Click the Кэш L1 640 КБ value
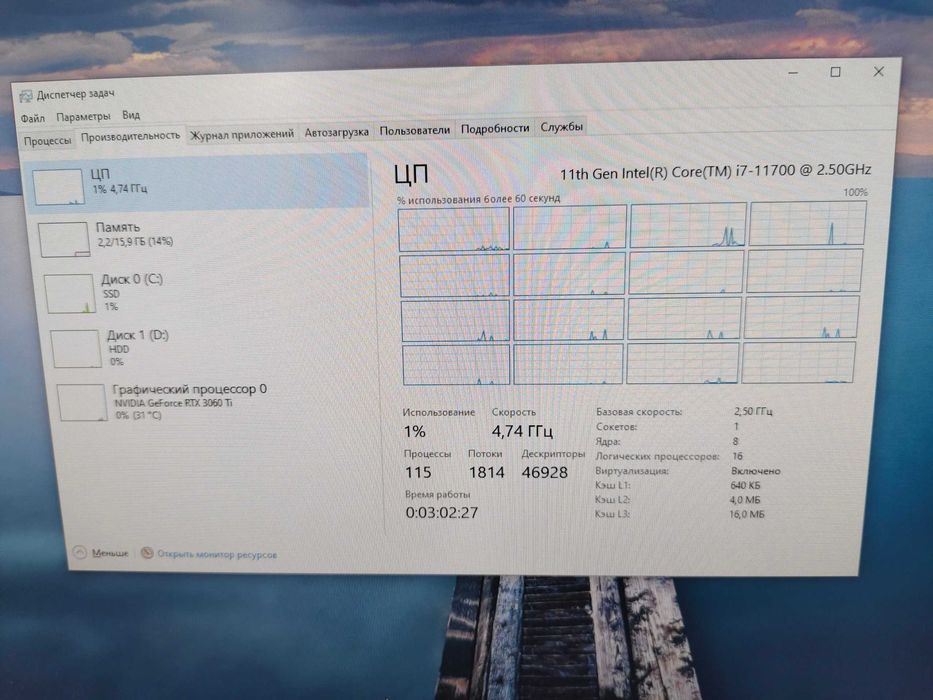This screenshot has height=700, width=933. tap(745, 485)
